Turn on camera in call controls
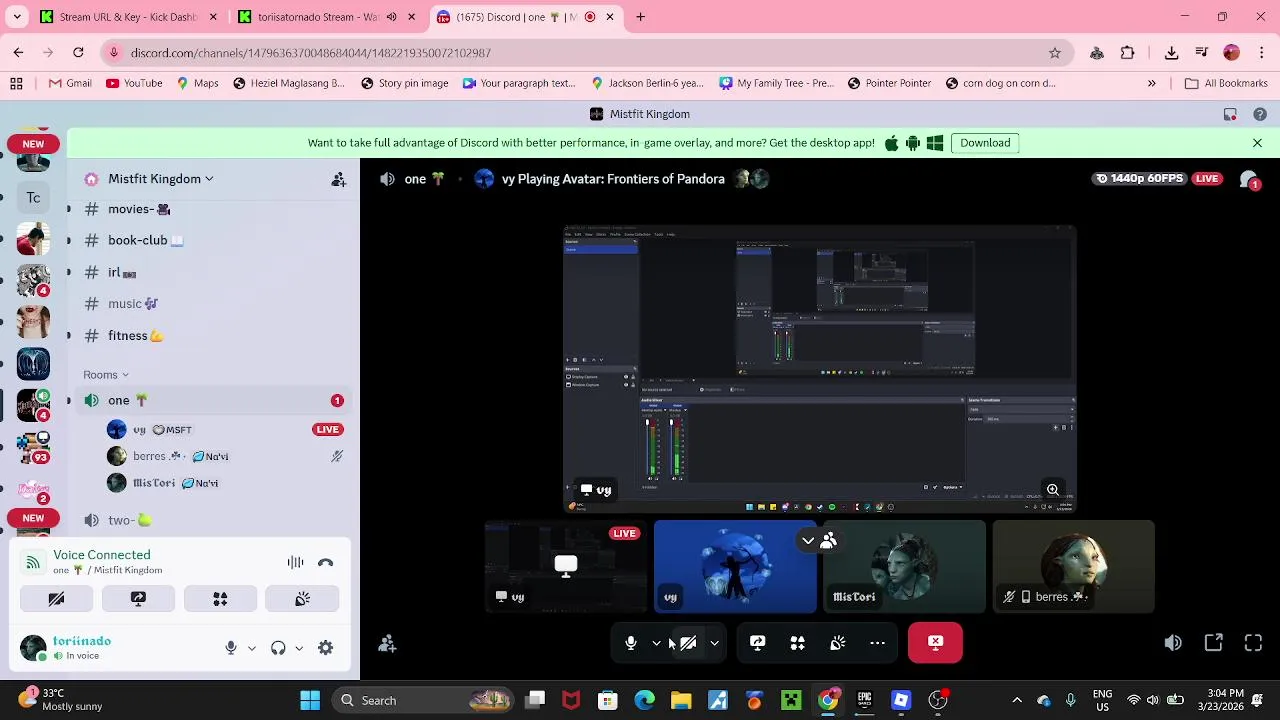The image size is (1280, 720). coord(688,643)
